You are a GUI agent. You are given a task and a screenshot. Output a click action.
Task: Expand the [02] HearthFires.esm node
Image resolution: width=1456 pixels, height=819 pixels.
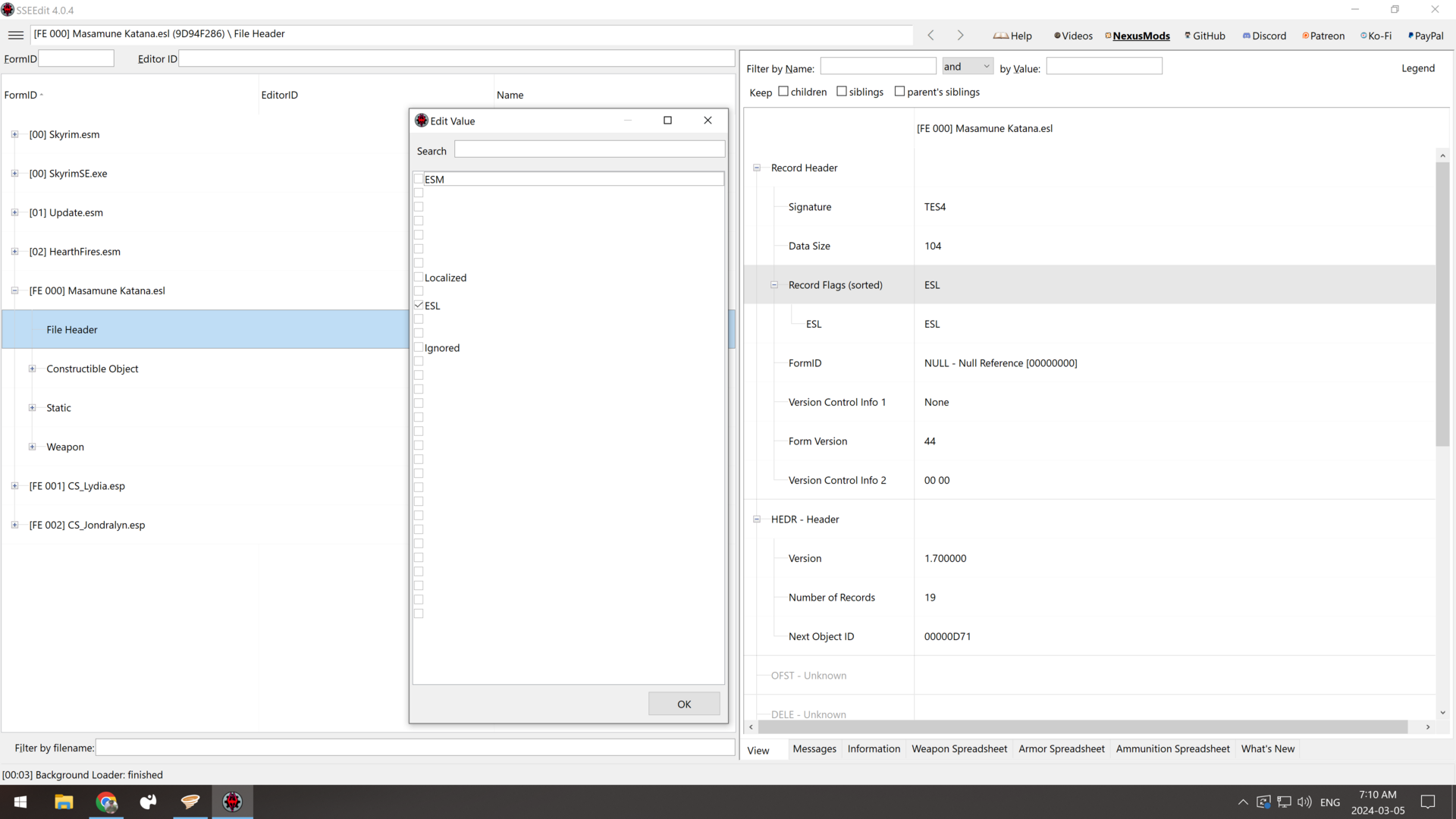[14, 252]
